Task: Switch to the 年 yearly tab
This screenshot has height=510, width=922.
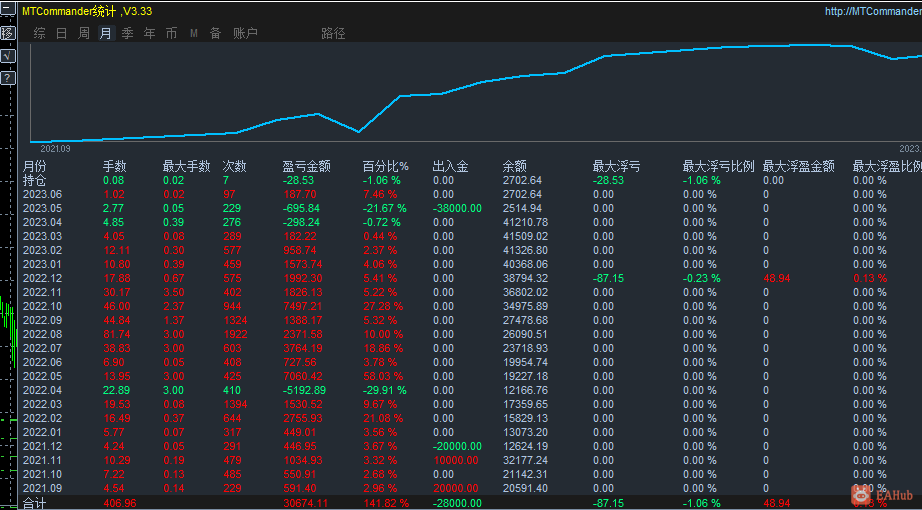Action: [x=149, y=34]
